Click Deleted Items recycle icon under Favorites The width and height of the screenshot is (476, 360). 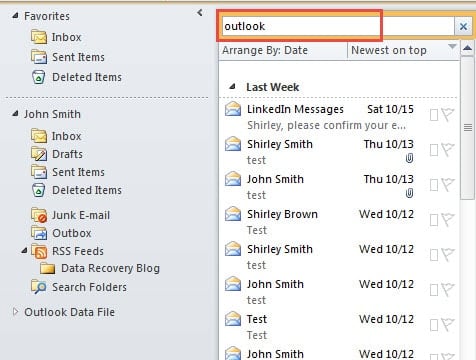(x=39, y=77)
